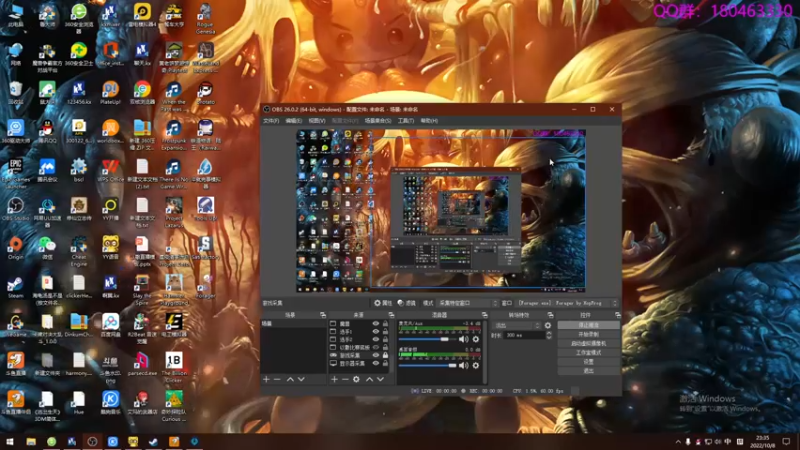Screen dimensions: 800x450
Task: Open the 窗口 Forager.exe window dropdown
Action: [567, 303]
